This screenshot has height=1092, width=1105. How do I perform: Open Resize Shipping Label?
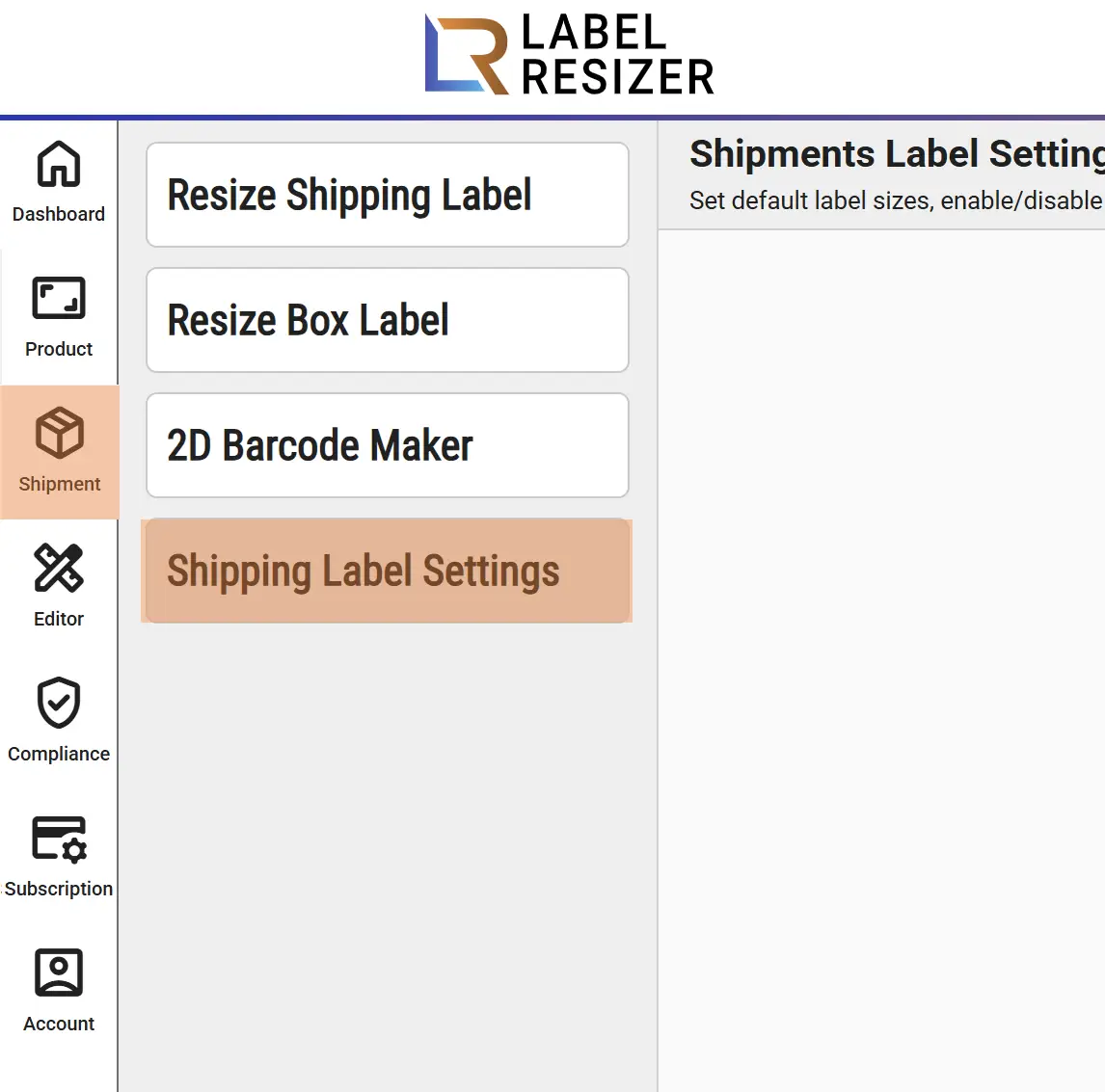pos(388,195)
